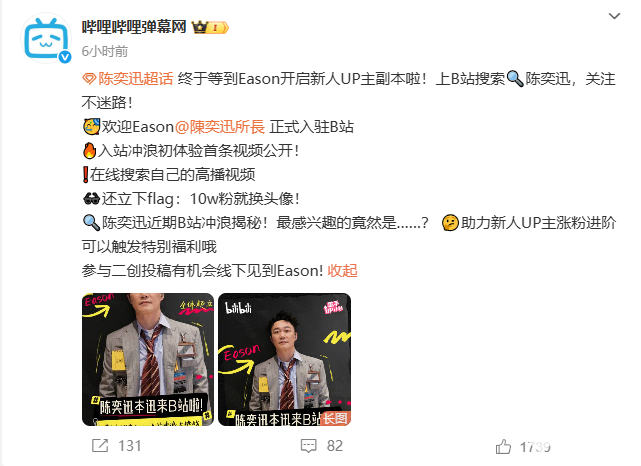The height and width of the screenshot is (466, 641).
Task: Open the crown membership level badge
Action: 210,27
